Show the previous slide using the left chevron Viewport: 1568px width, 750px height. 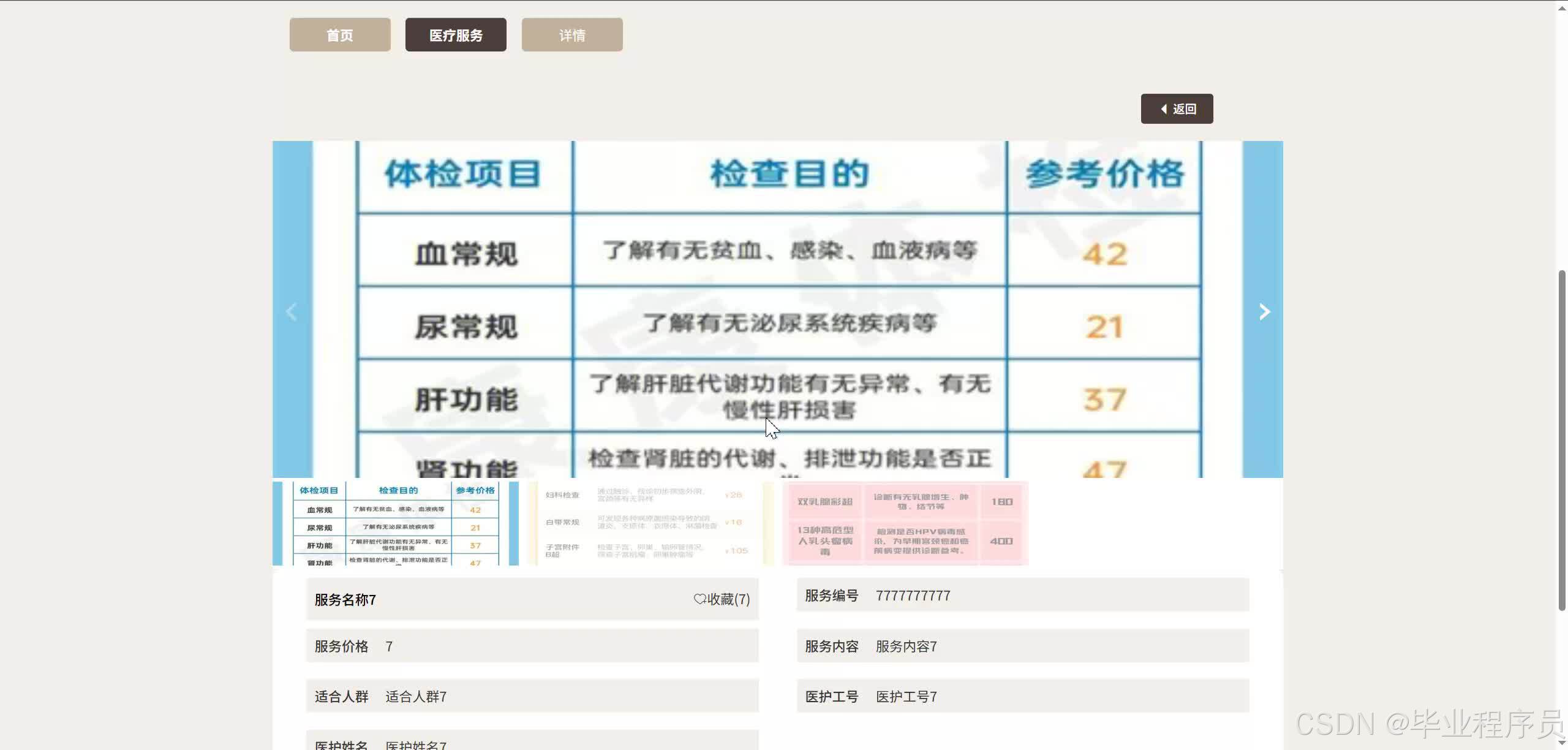tap(292, 311)
